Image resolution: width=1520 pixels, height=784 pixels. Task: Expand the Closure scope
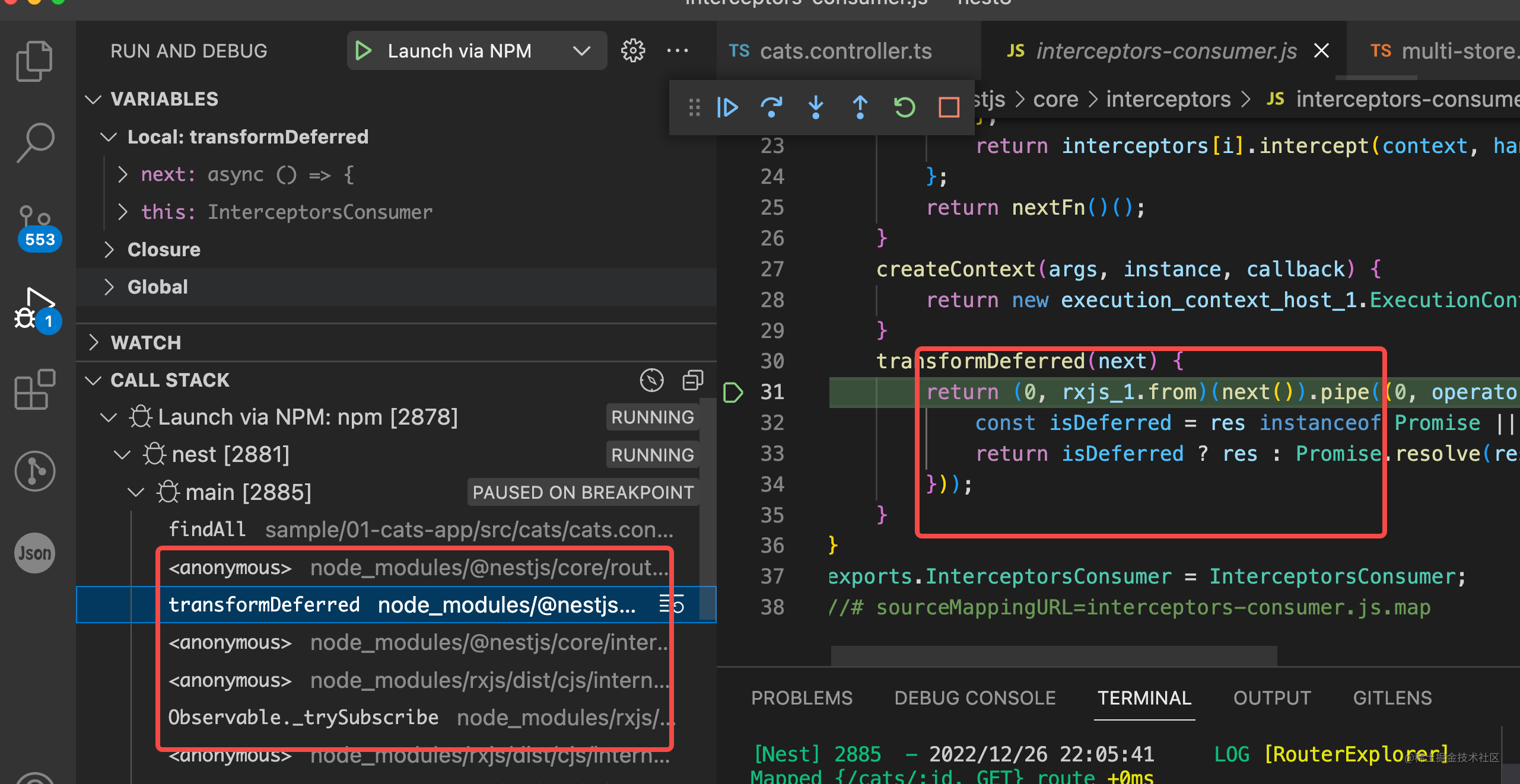pyautogui.click(x=109, y=250)
